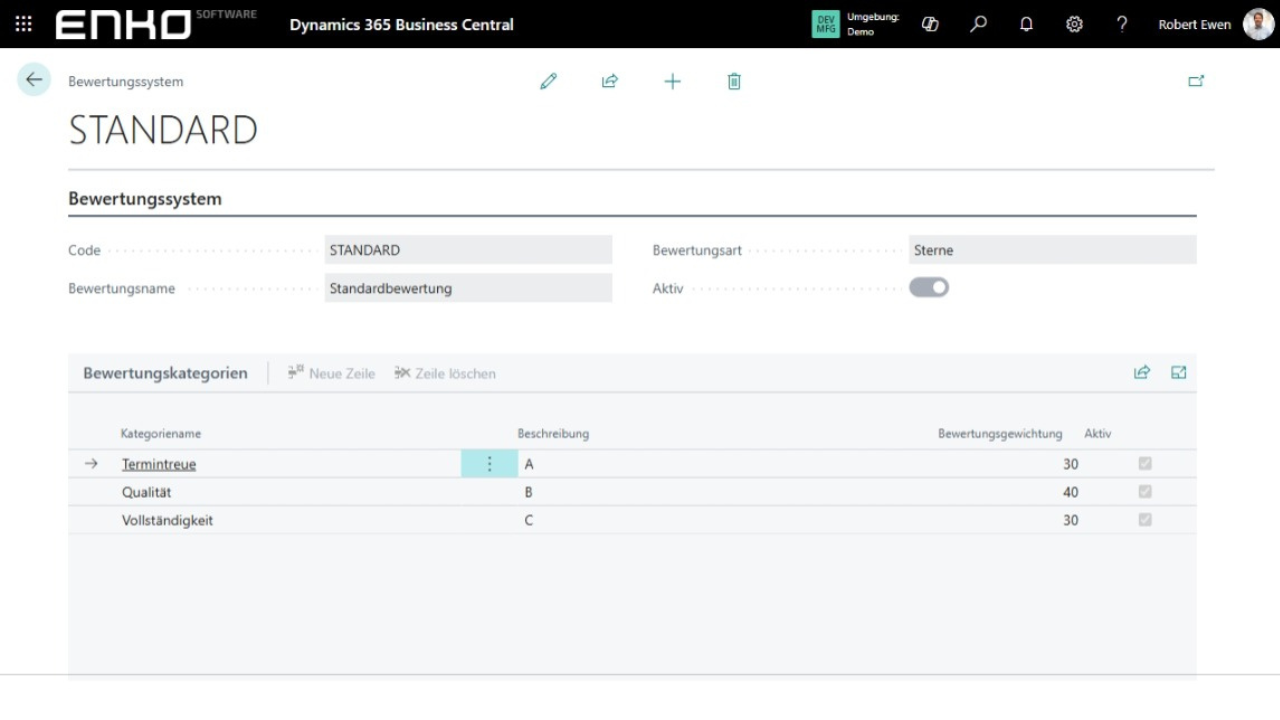This screenshot has width=1280, height=720.
Task: Click the share icon in page header
Action: click(610, 81)
